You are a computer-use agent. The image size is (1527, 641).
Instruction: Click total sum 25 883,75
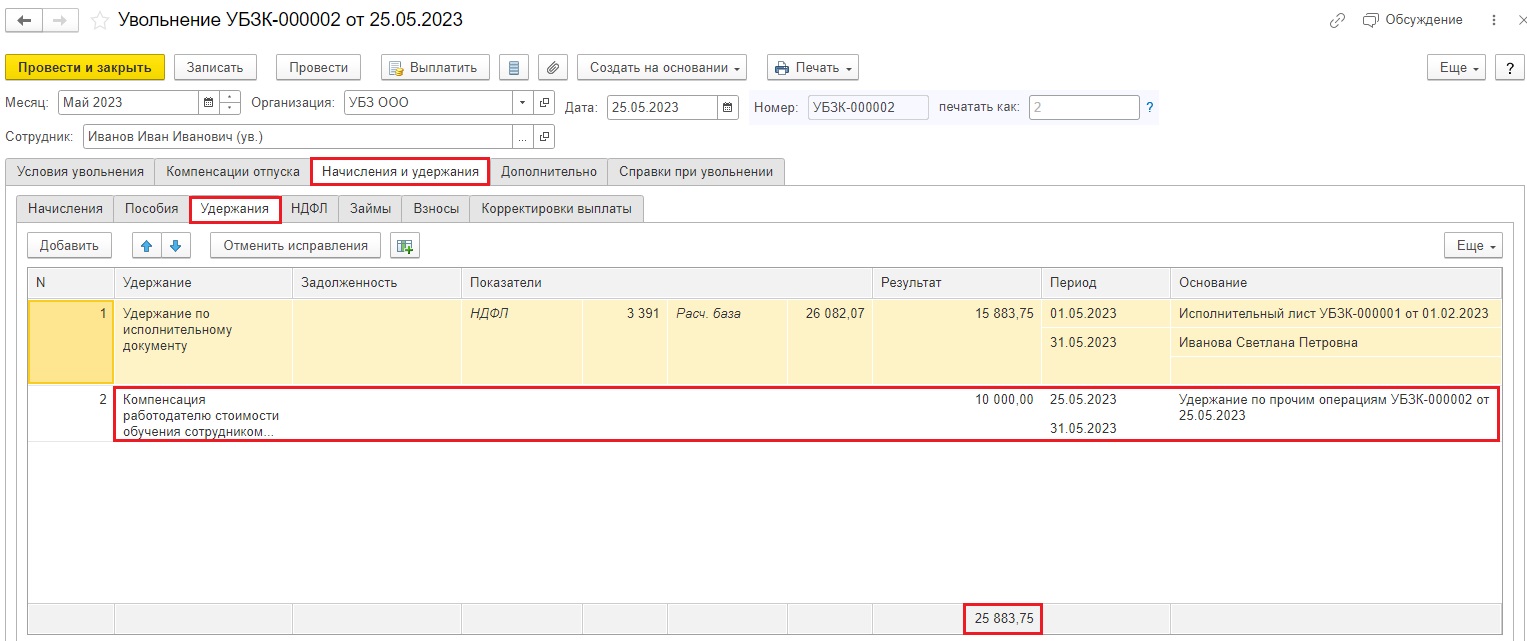1003,620
